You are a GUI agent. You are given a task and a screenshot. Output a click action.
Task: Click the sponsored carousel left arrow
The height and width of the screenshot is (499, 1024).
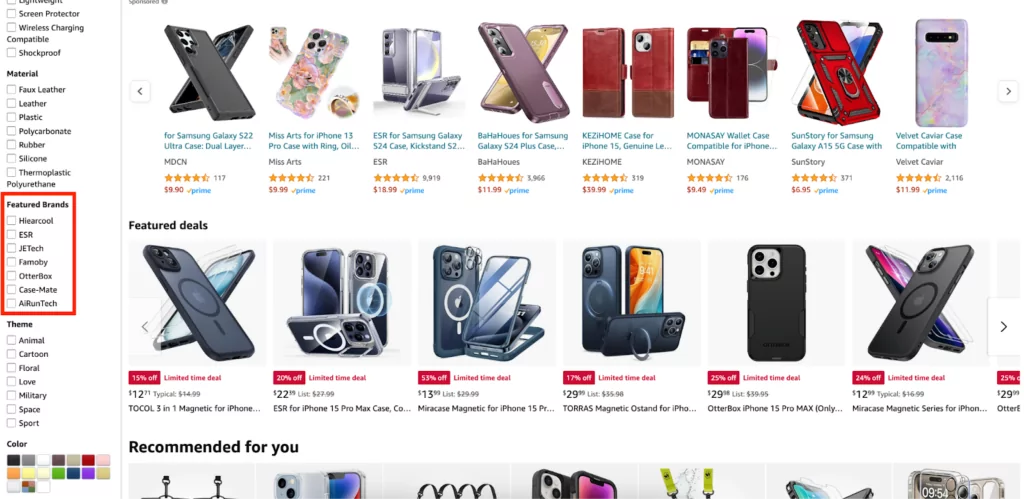coord(140,91)
